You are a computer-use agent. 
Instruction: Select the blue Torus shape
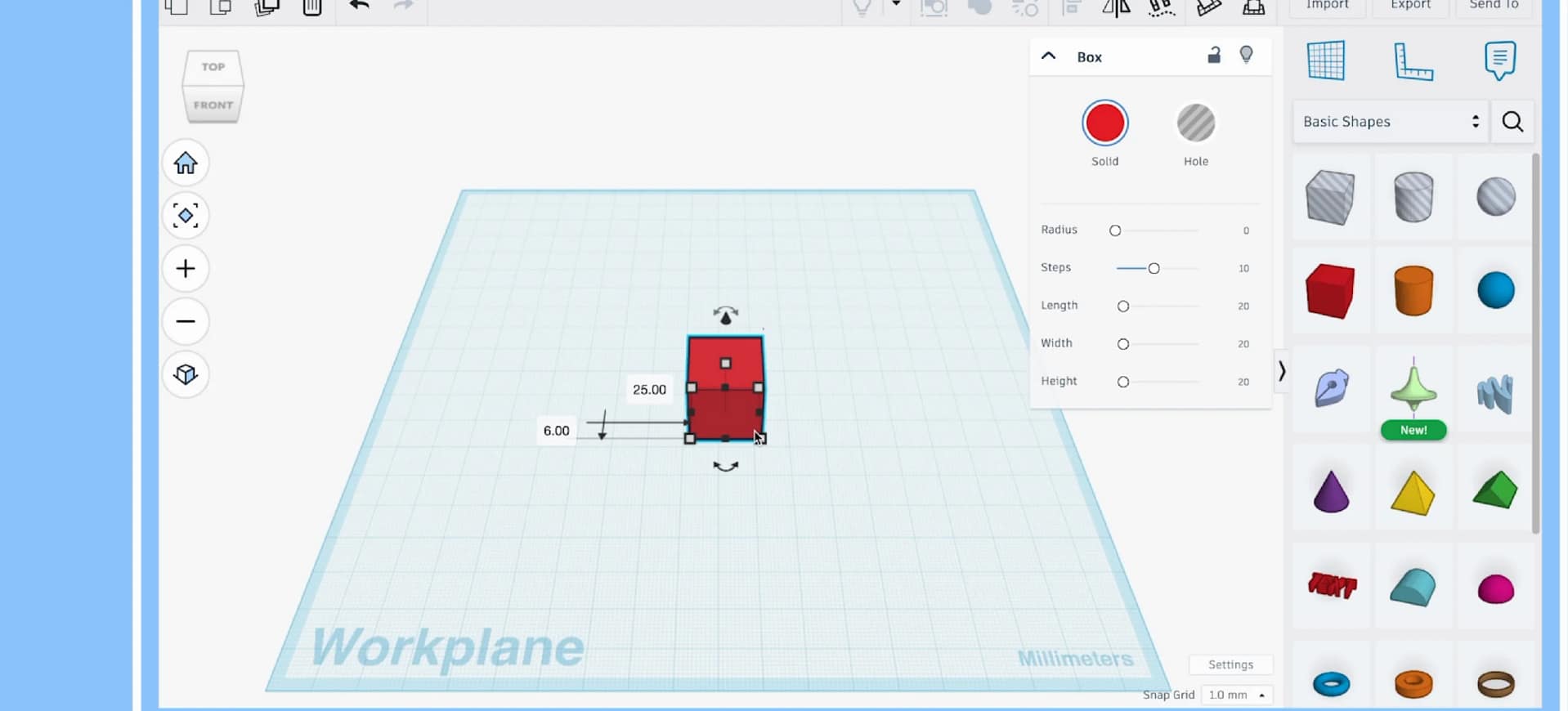click(1331, 683)
